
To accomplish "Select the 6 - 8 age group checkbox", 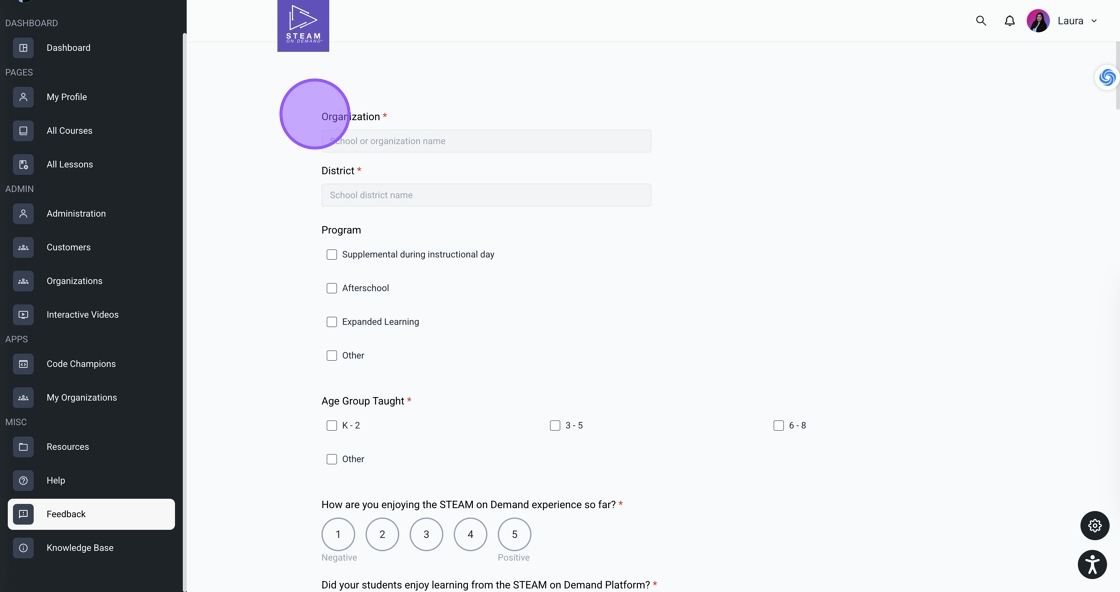I will click(x=779, y=426).
